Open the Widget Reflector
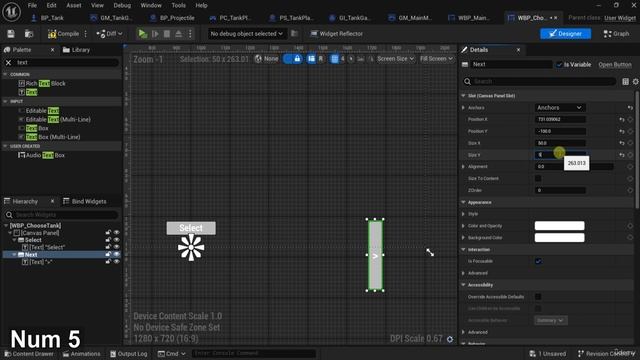 337,34
